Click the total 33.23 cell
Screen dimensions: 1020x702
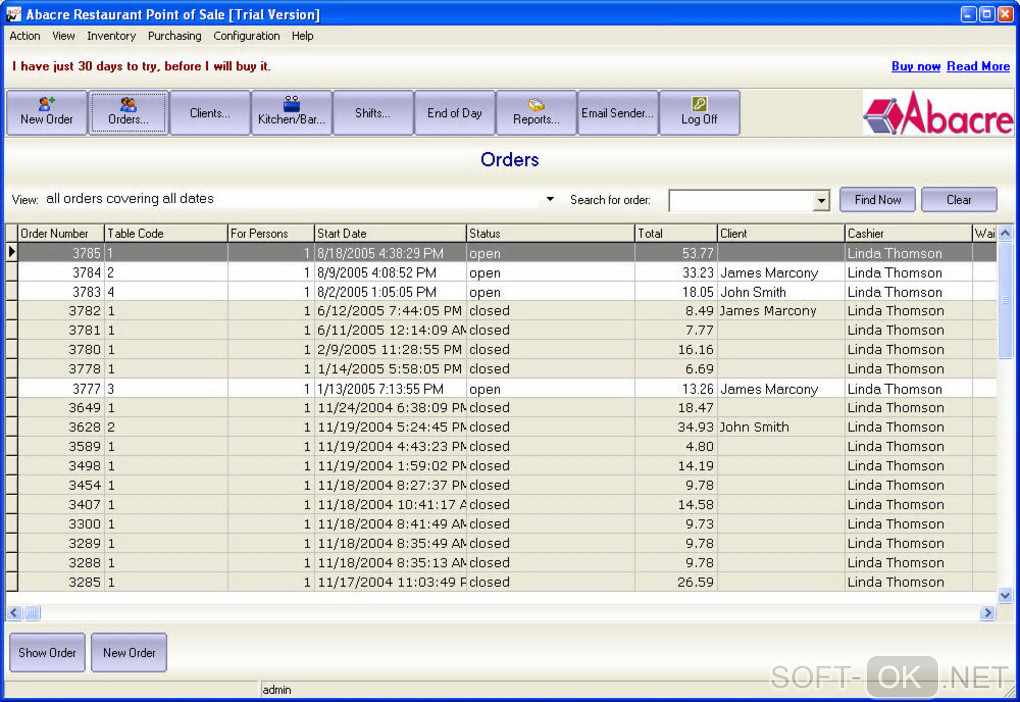[676, 273]
